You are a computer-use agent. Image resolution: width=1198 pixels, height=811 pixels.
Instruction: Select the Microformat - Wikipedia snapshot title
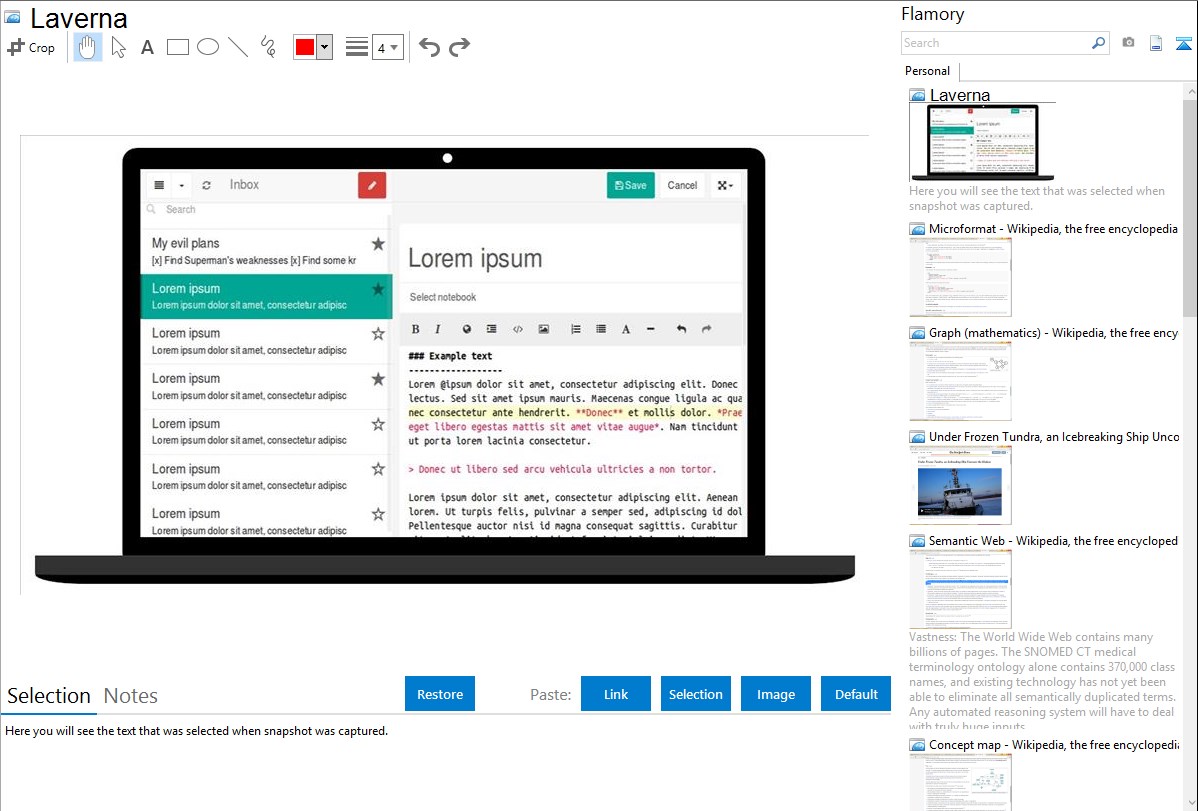1053,229
